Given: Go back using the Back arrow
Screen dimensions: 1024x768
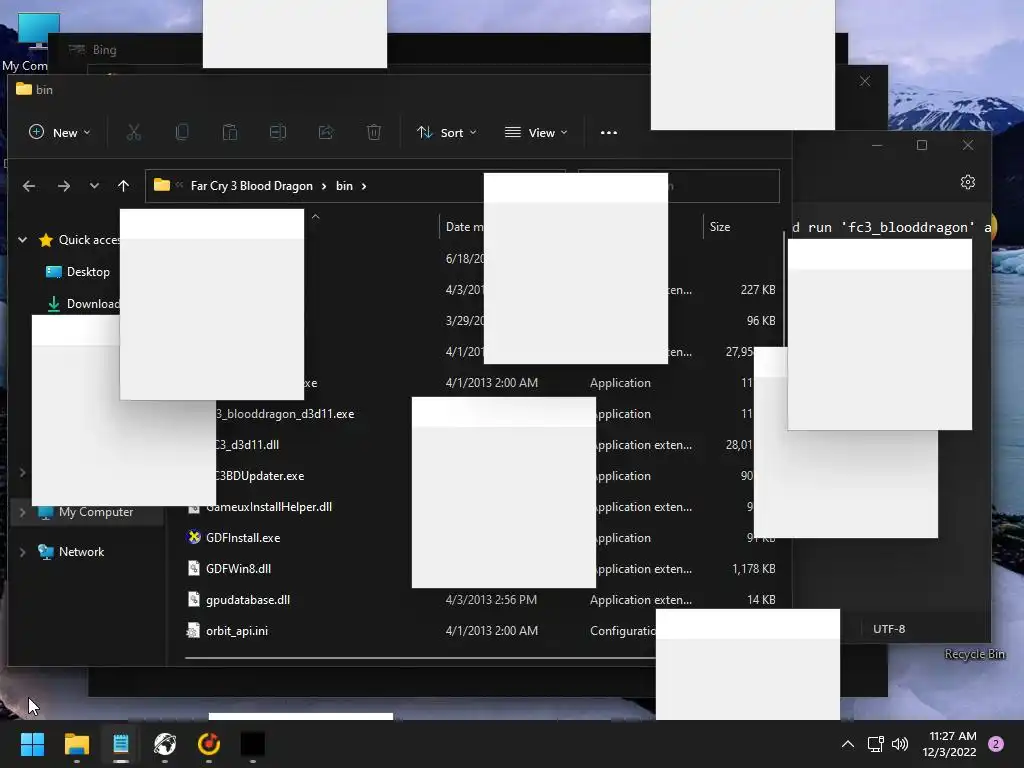Looking at the screenshot, I should 29,186.
